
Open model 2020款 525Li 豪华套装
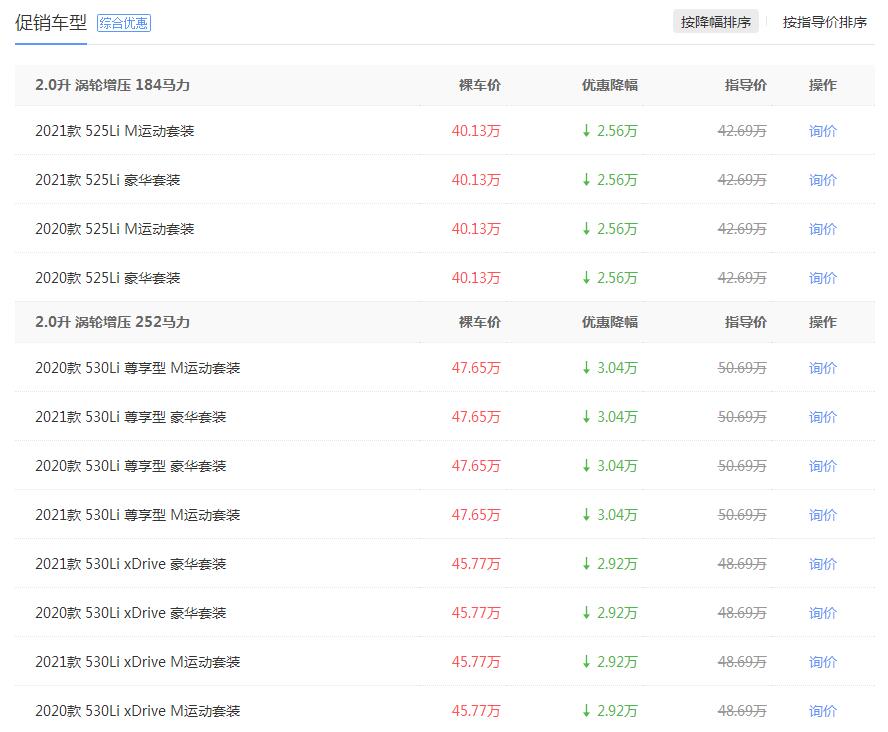108,278
